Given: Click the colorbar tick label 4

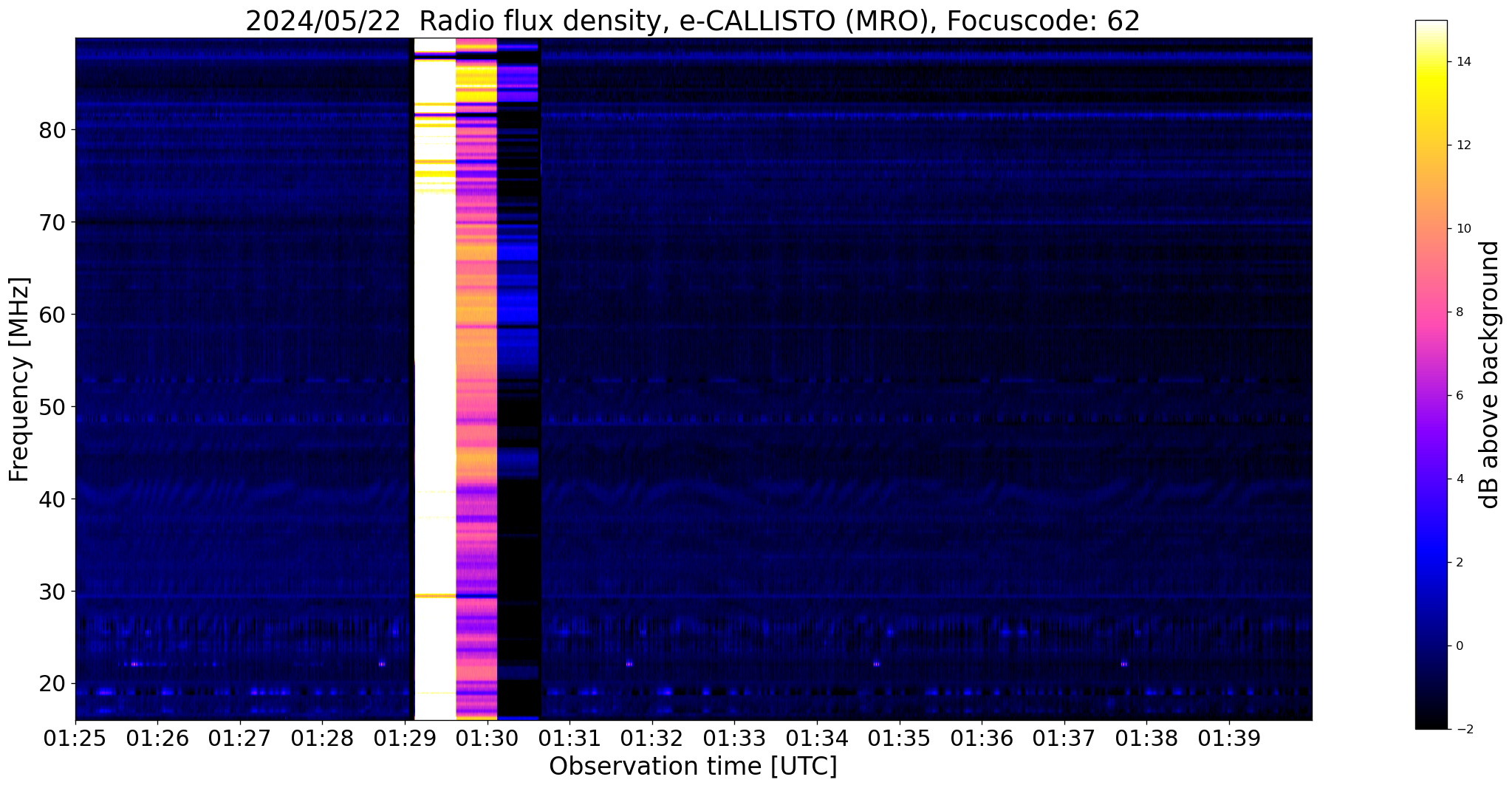Looking at the screenshot, I should pyautogui.click(x=1458, y=479).
